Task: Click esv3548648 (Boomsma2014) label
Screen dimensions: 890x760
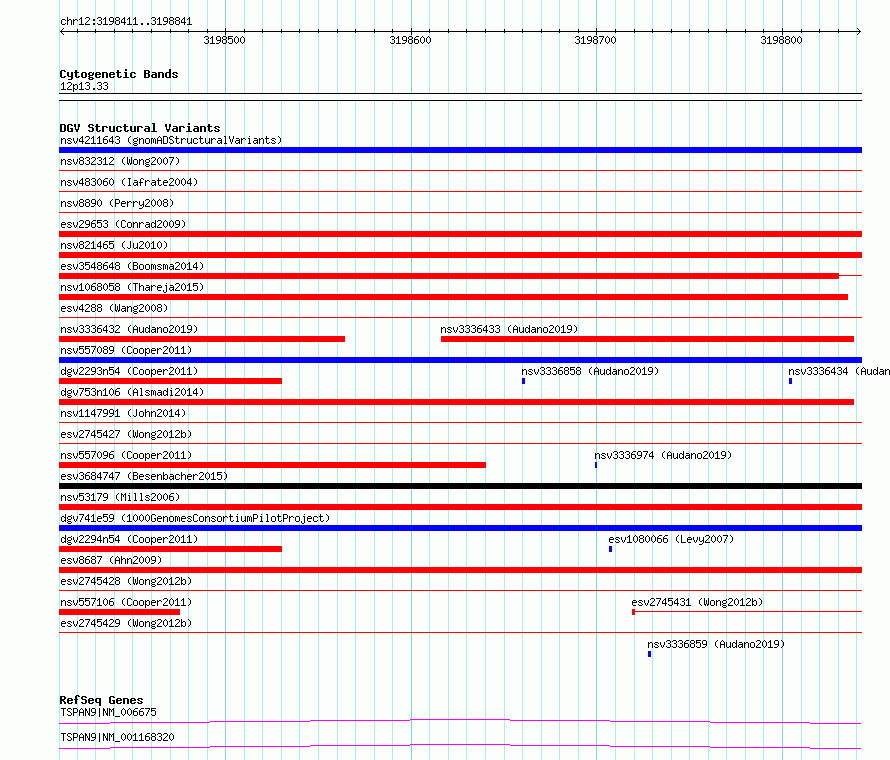Action: (132, 266)
